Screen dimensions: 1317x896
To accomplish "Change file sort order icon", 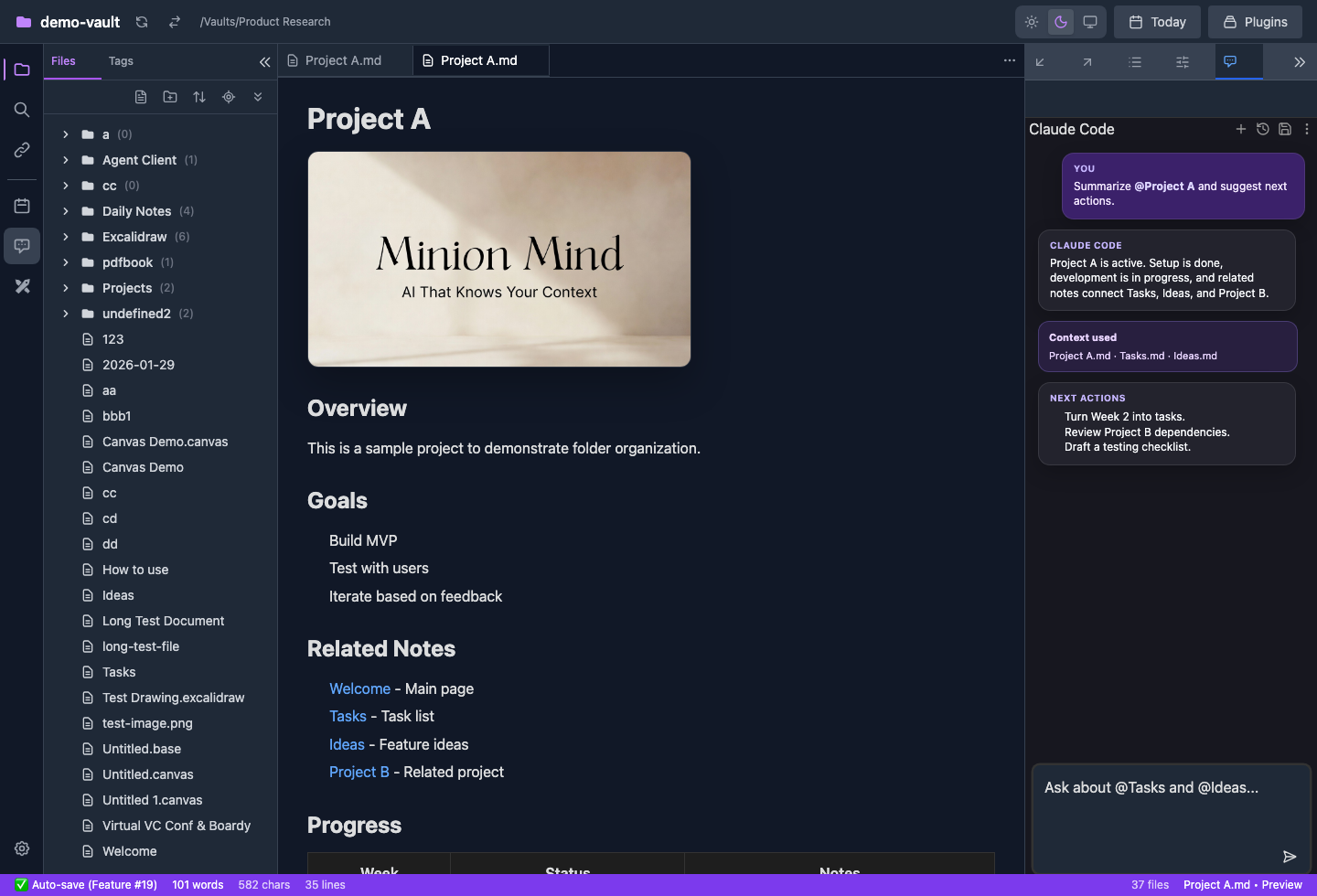I will [x=199, y=97].
